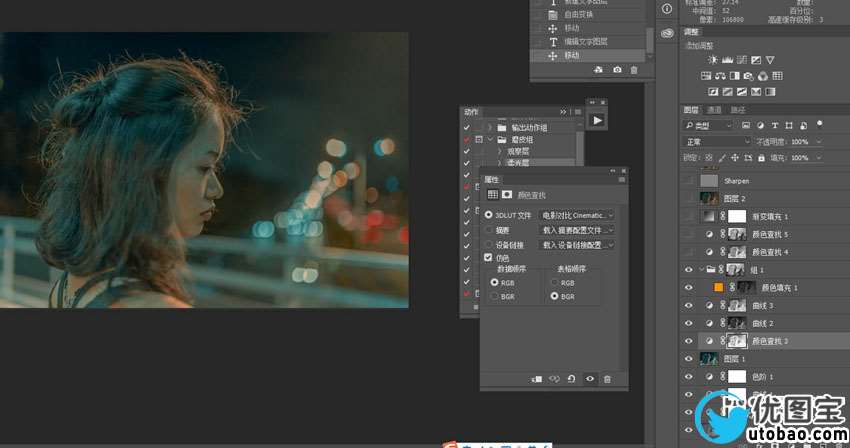Add a Color Balance adjustment (scales icon)

coord(720,76)
